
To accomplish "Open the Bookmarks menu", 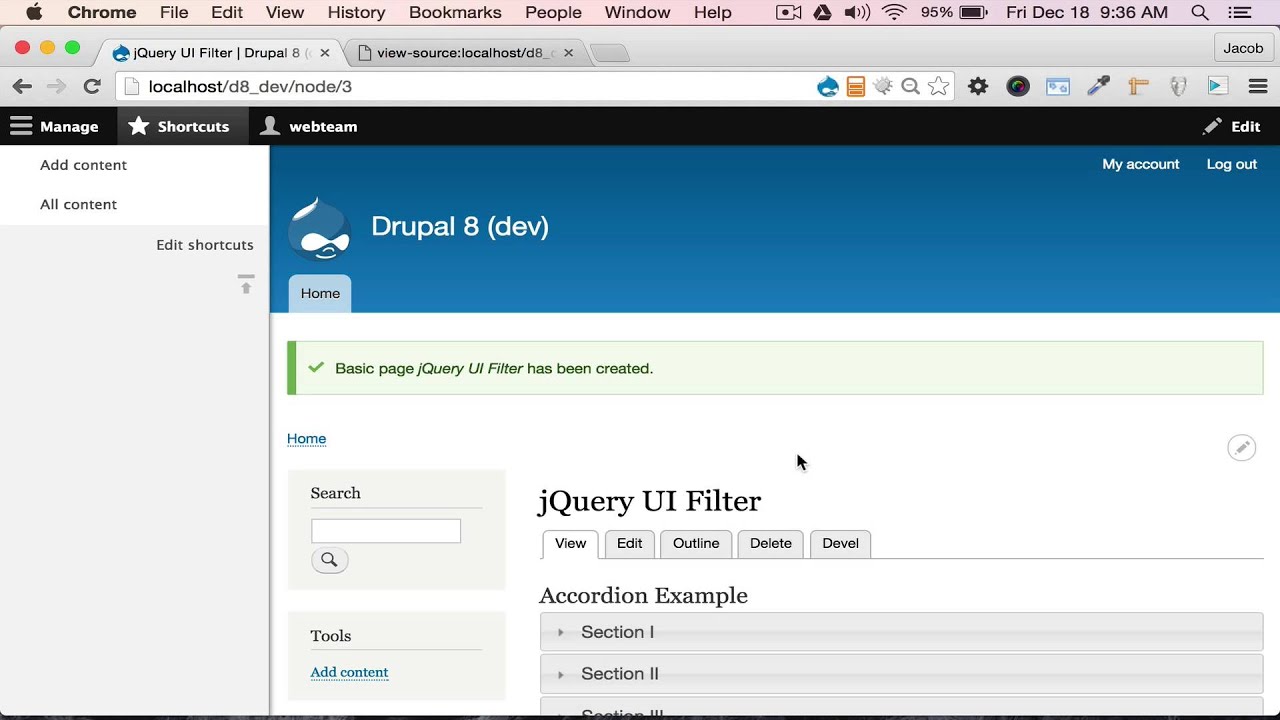I will [x=455, y=13].
